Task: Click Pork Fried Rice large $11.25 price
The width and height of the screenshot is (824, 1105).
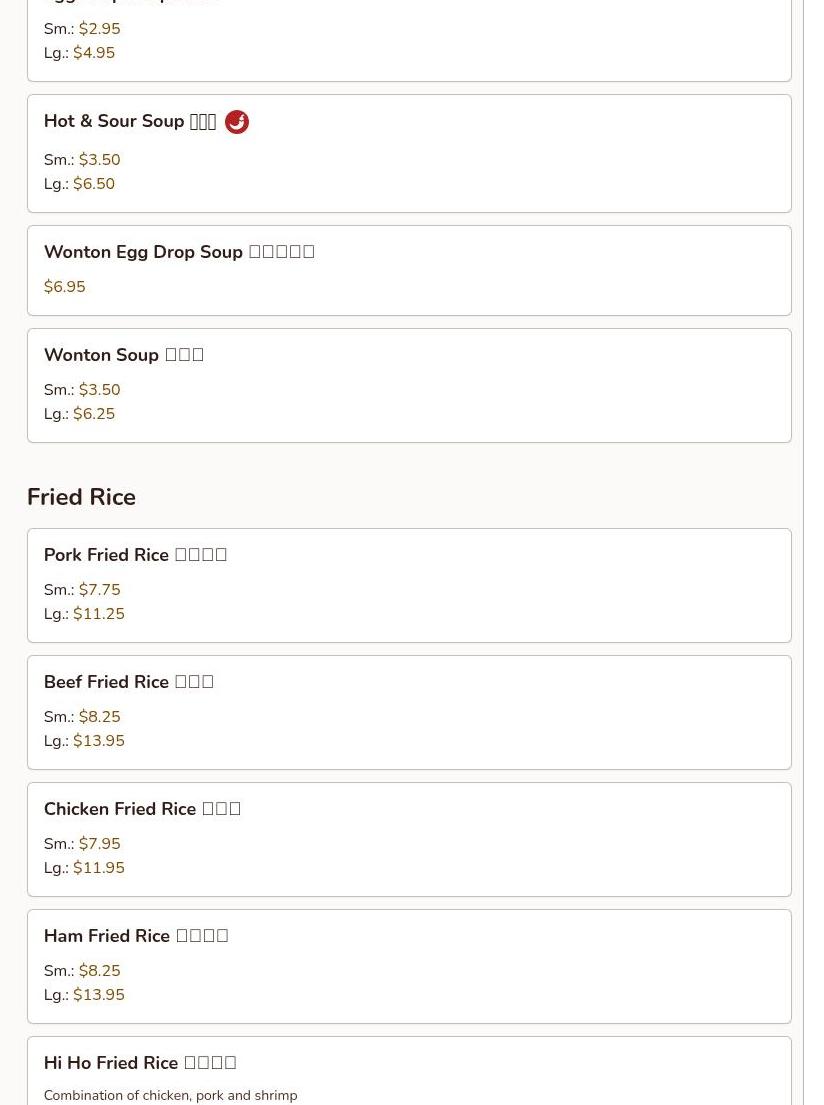Action: tap(99, 614)
